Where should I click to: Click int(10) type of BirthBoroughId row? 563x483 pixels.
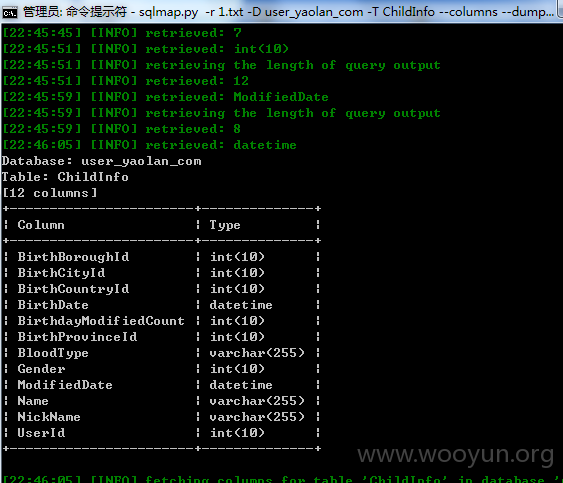[237, 257]
